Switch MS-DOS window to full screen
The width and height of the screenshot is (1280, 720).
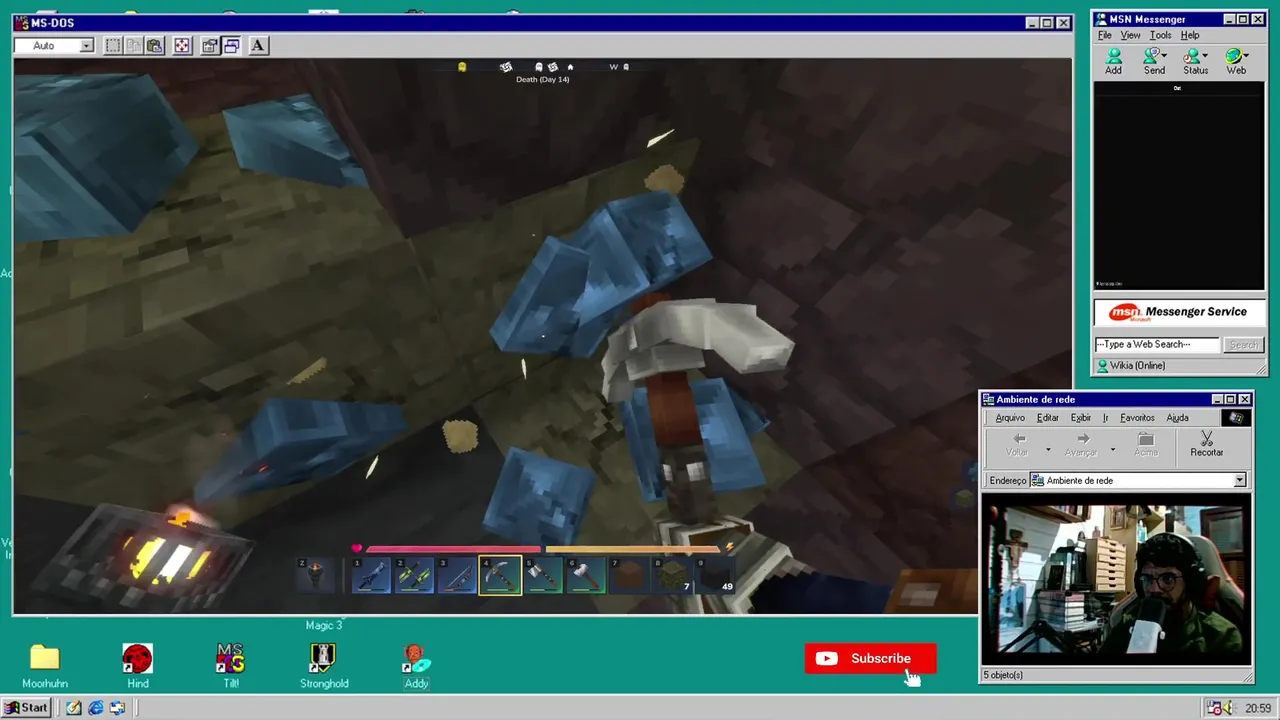coord(182,45)
